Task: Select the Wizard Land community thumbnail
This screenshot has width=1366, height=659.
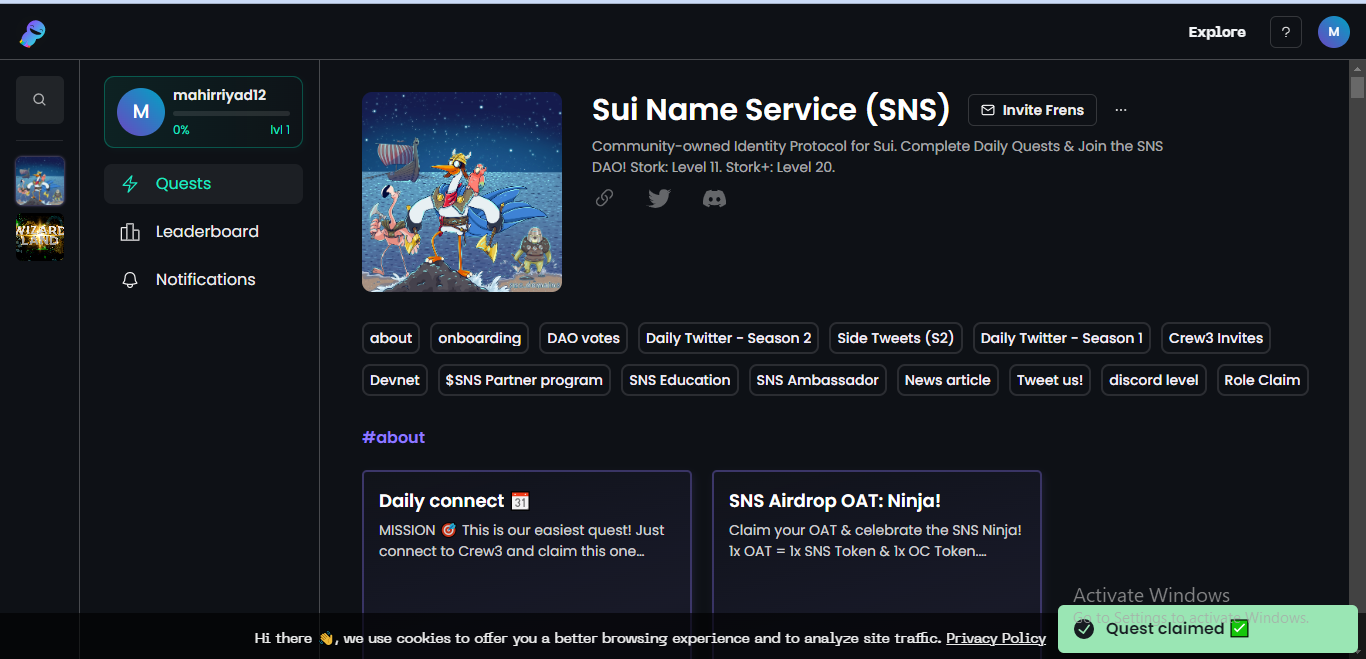Action: [x=40, y=237]
